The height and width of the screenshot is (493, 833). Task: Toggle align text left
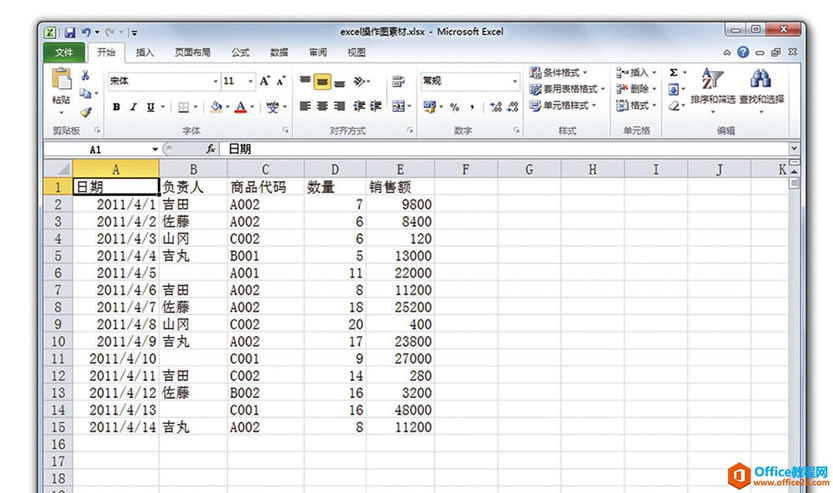(x=305, y=106)
